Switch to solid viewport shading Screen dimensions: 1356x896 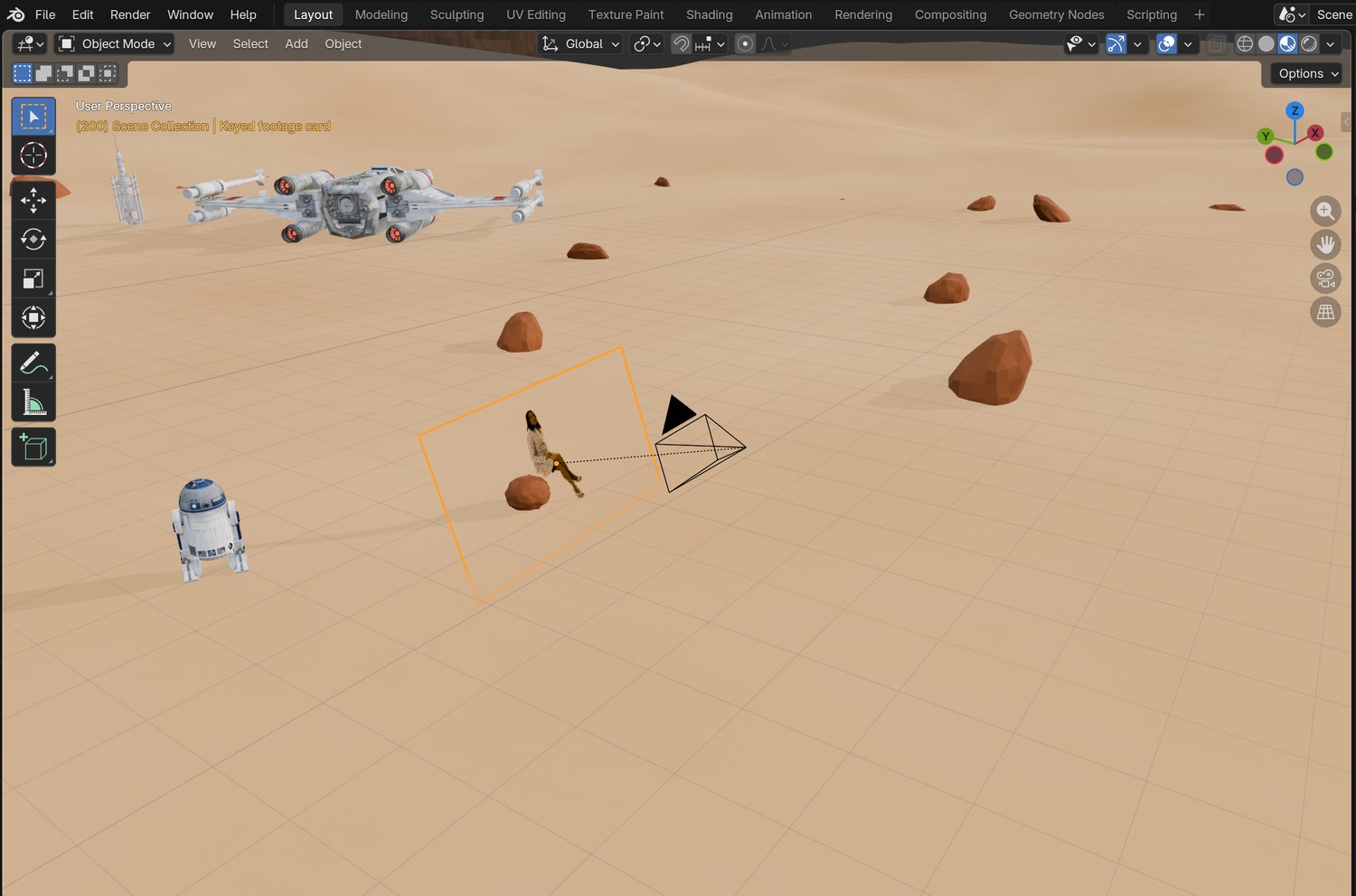[1267, 43]
